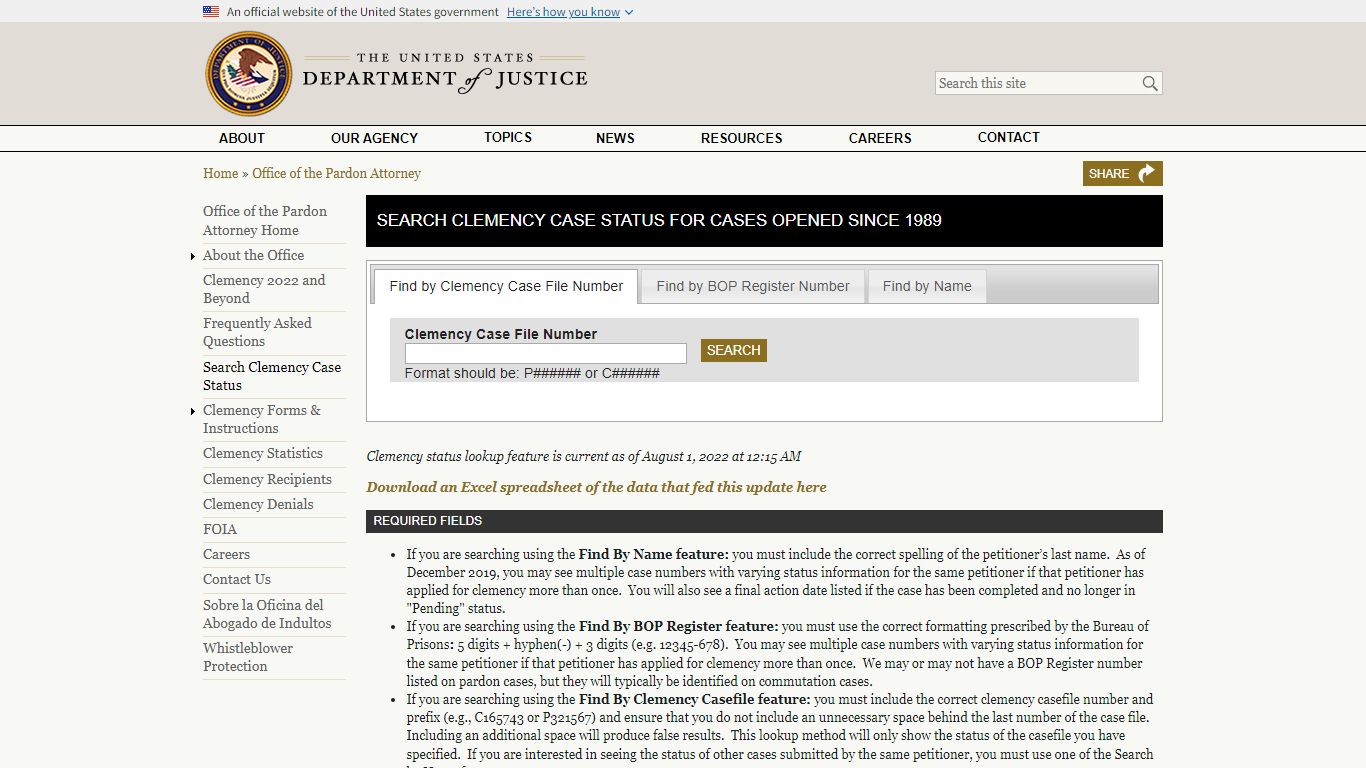
Task: Open the CAREERS menu
Action: pos(880,138)
